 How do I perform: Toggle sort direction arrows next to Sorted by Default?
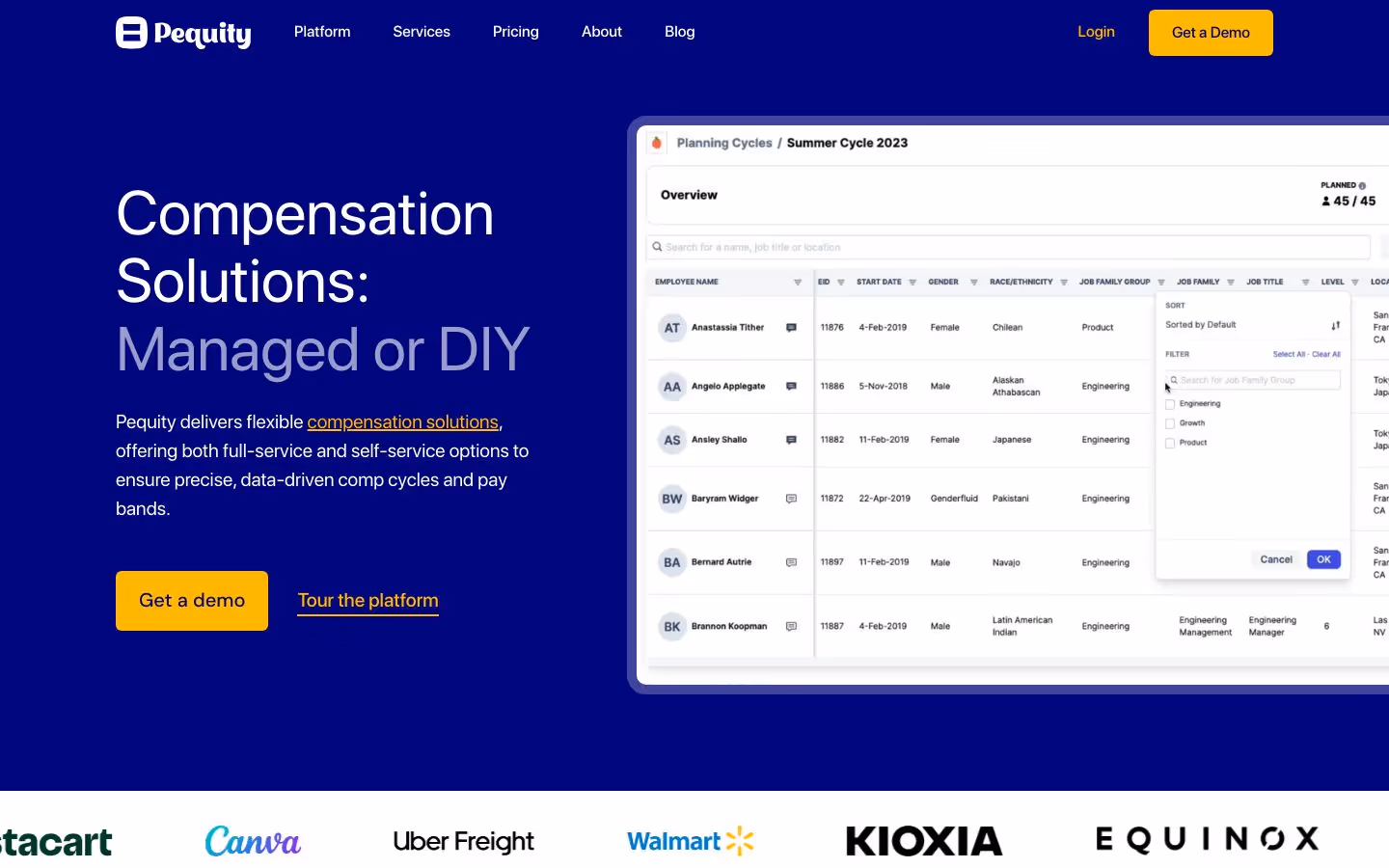click(1336, 325)
